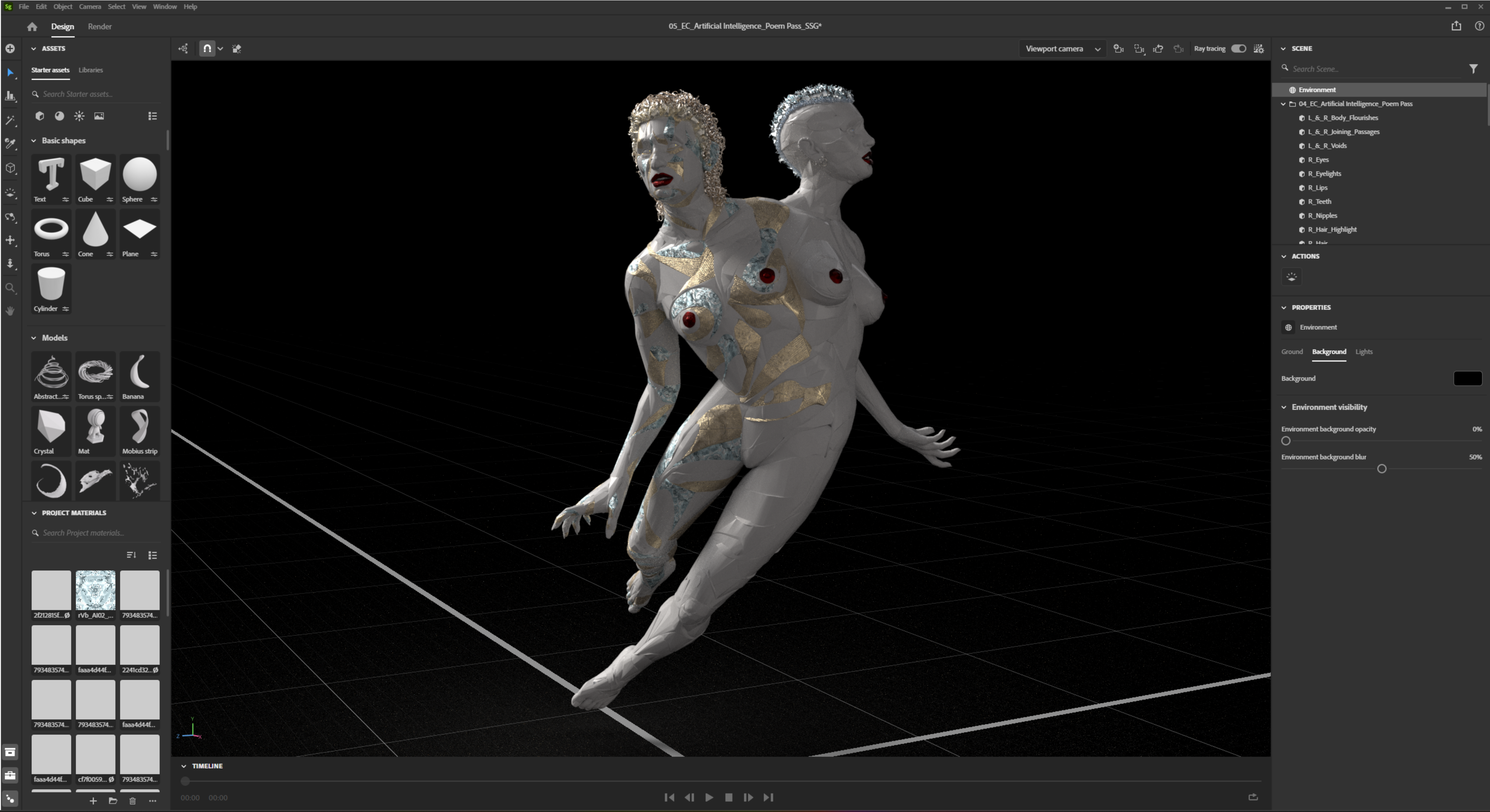Toggle list view for Starter assets

[153, 116]
